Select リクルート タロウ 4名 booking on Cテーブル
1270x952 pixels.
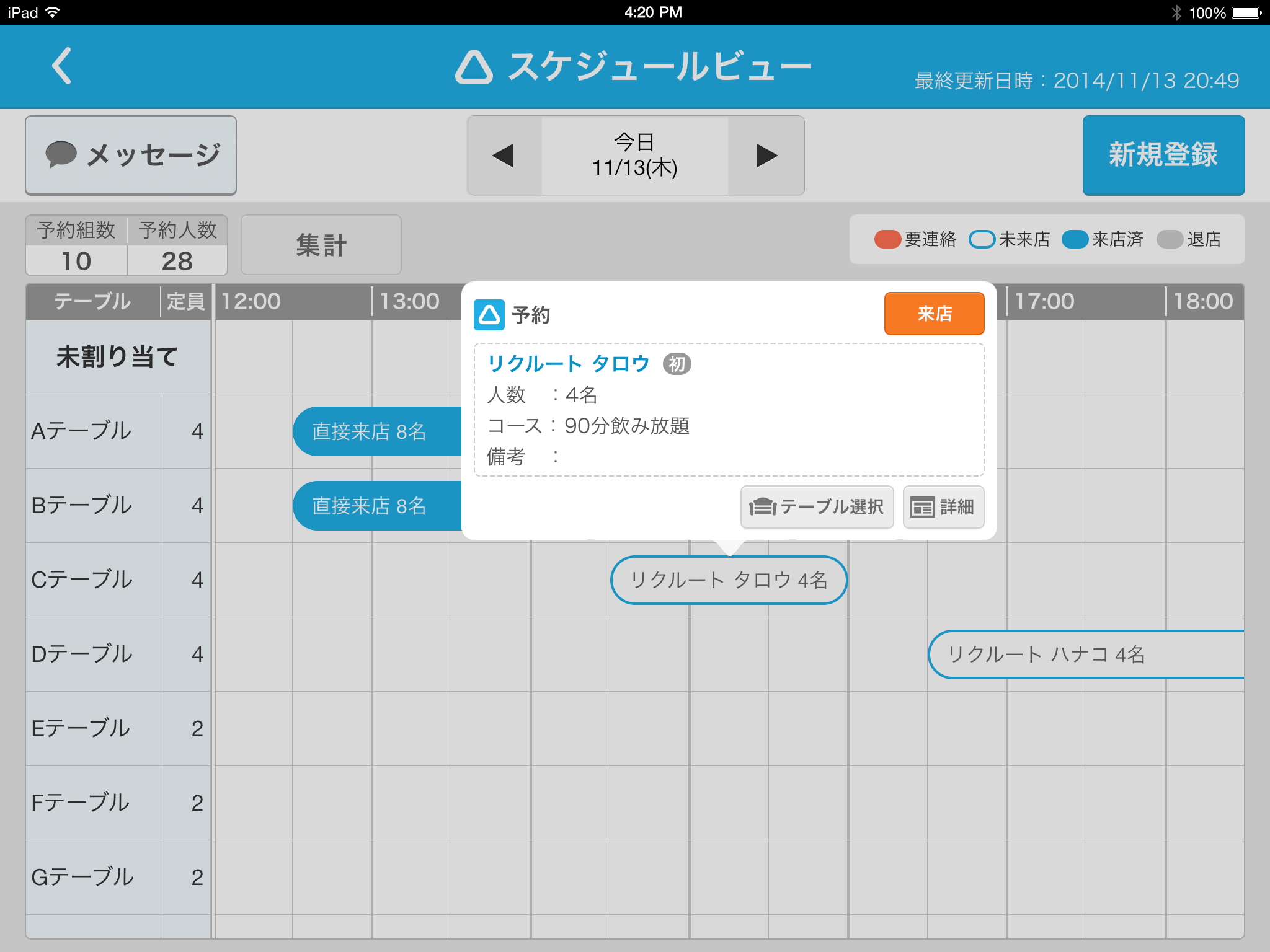(729, 580)
